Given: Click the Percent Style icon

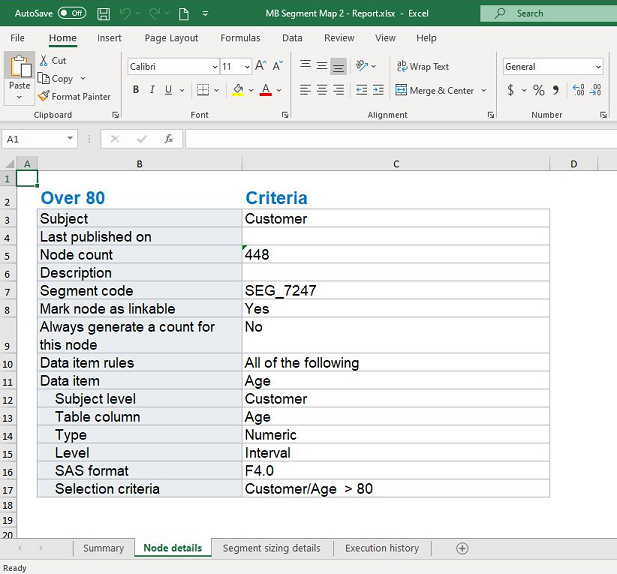Looking at the screenshot, I should (x=538, y=90).
